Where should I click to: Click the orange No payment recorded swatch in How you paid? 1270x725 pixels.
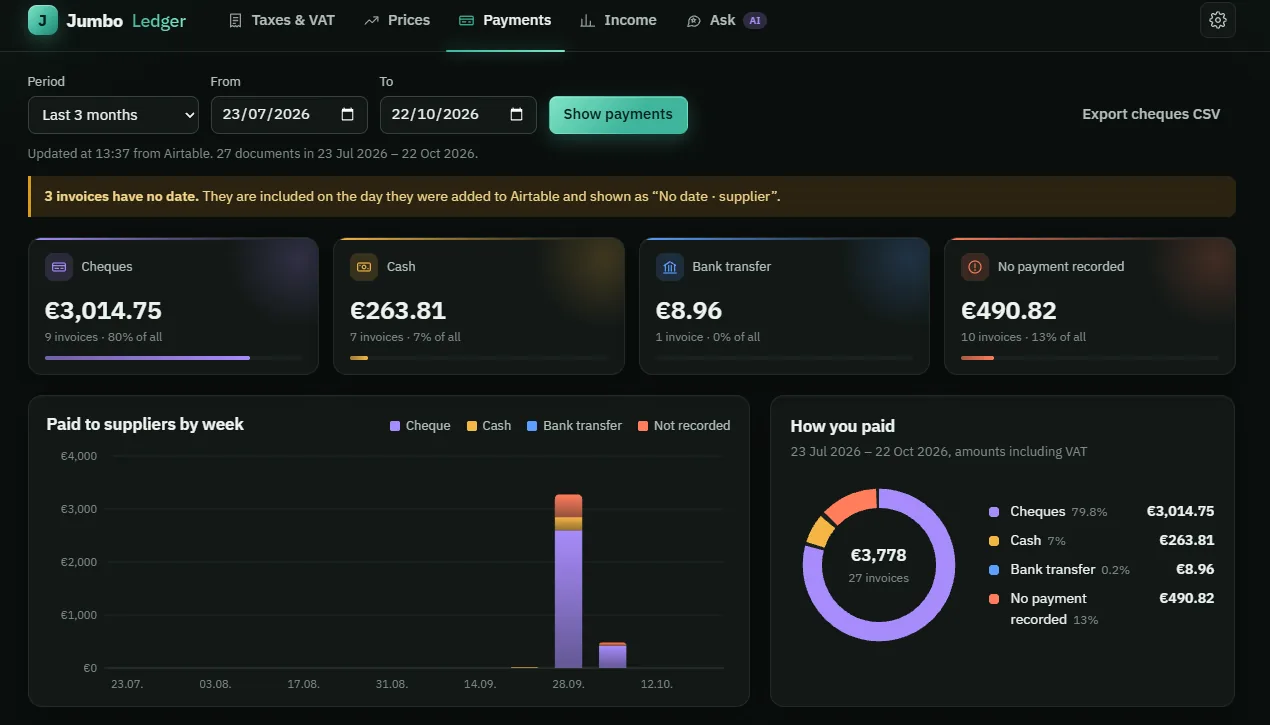994,599
